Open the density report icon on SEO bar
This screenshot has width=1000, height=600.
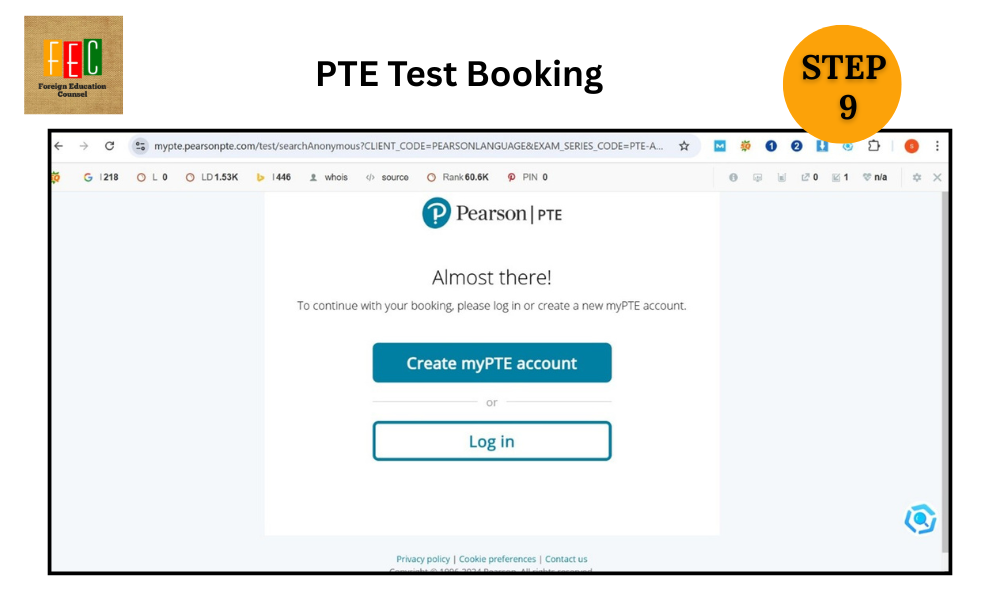[x=781, y=177]
